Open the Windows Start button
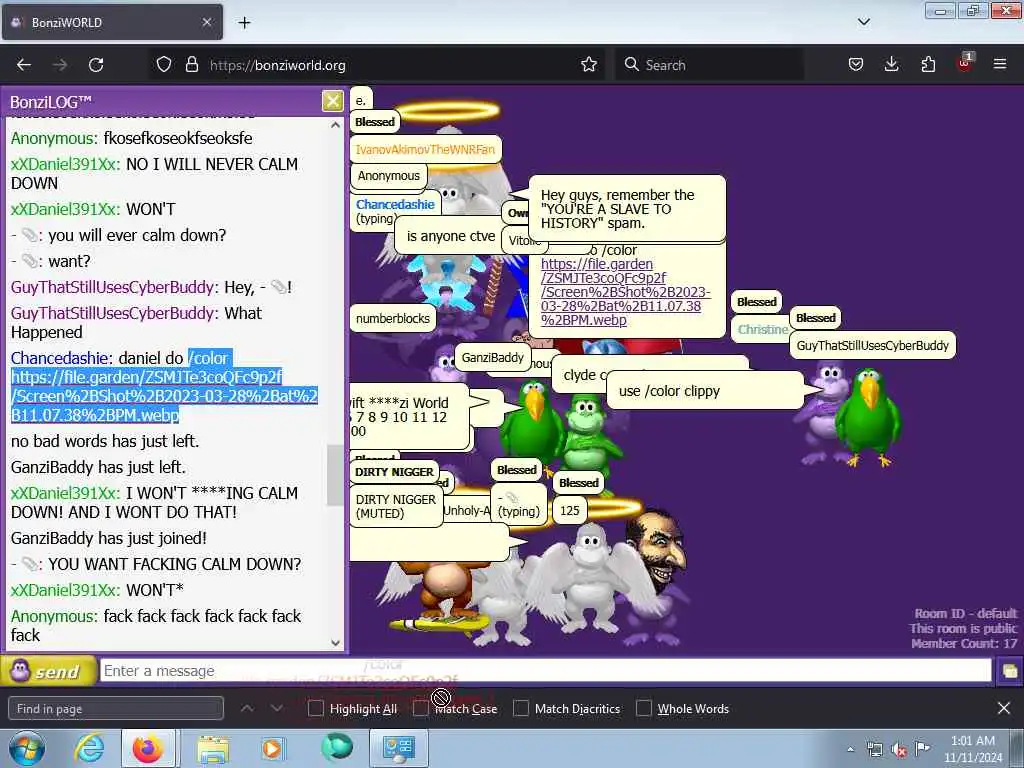Image resolution: width=1024 pixels, height=768 pixels. (27, 748)
